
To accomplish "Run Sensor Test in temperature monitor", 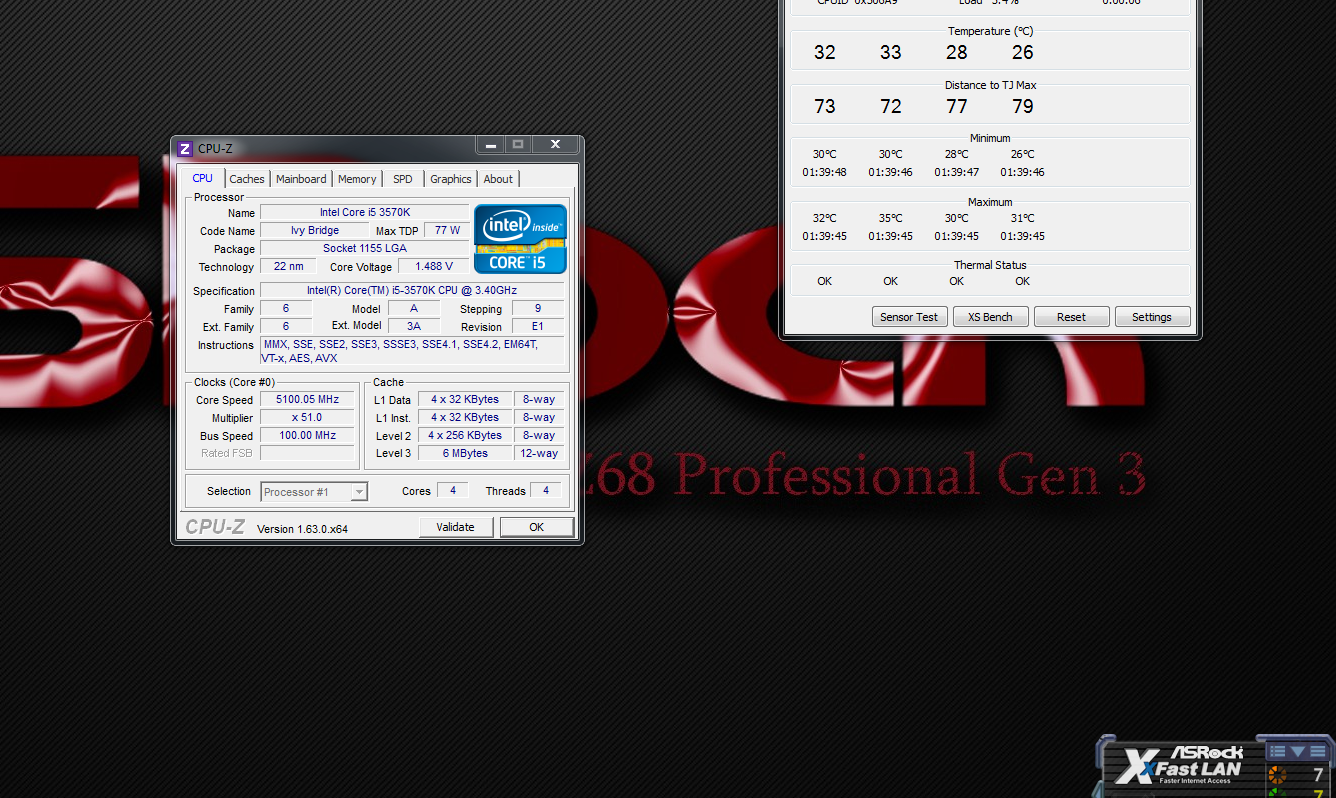I will click(x=909, y=317).
